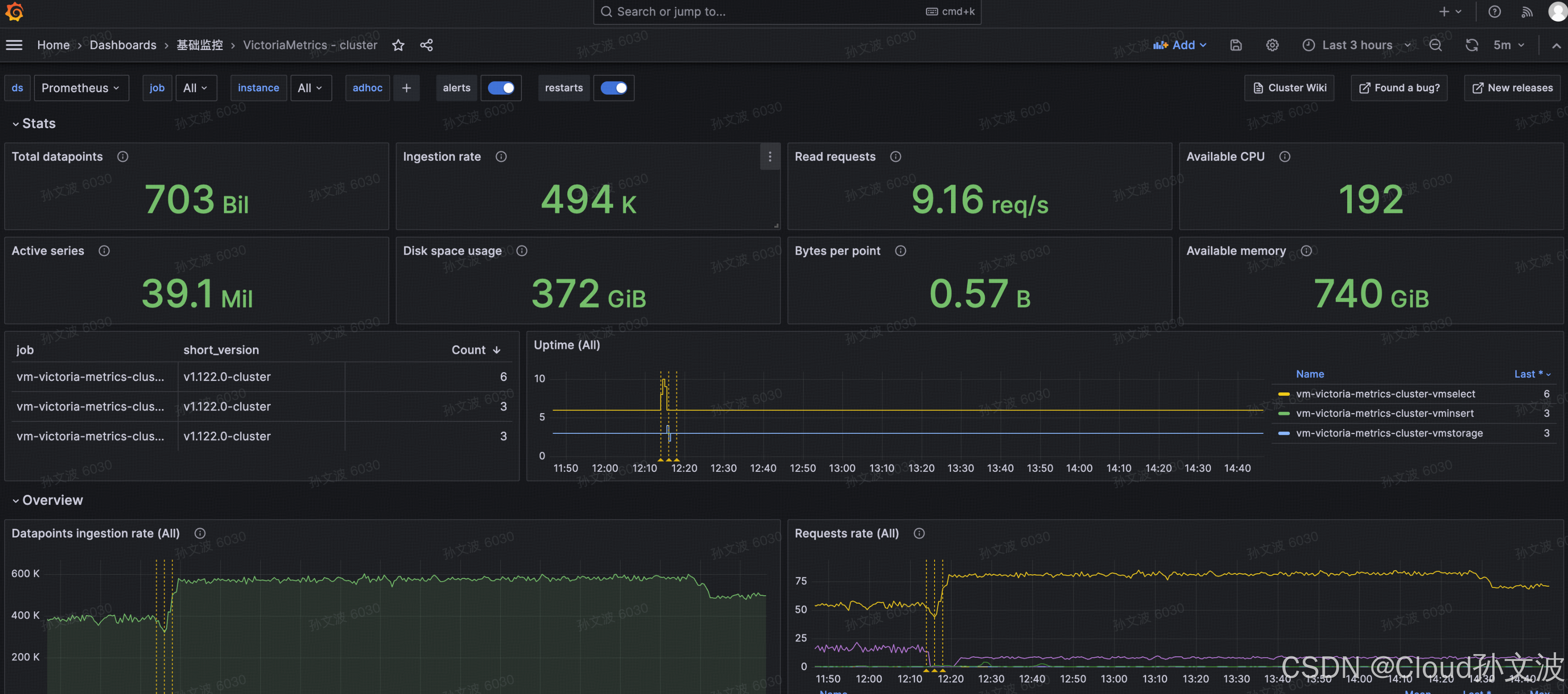This screenshot has height=694, width=1568.
Task: Open the Prometheus datasource dropdown
Action: point(80,88)
